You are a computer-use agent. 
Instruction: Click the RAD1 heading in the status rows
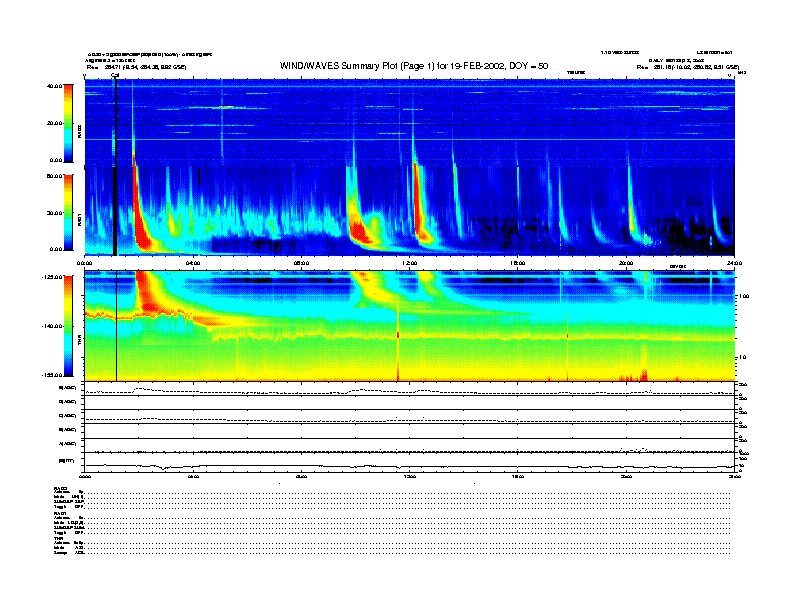(x=61, y=514)
